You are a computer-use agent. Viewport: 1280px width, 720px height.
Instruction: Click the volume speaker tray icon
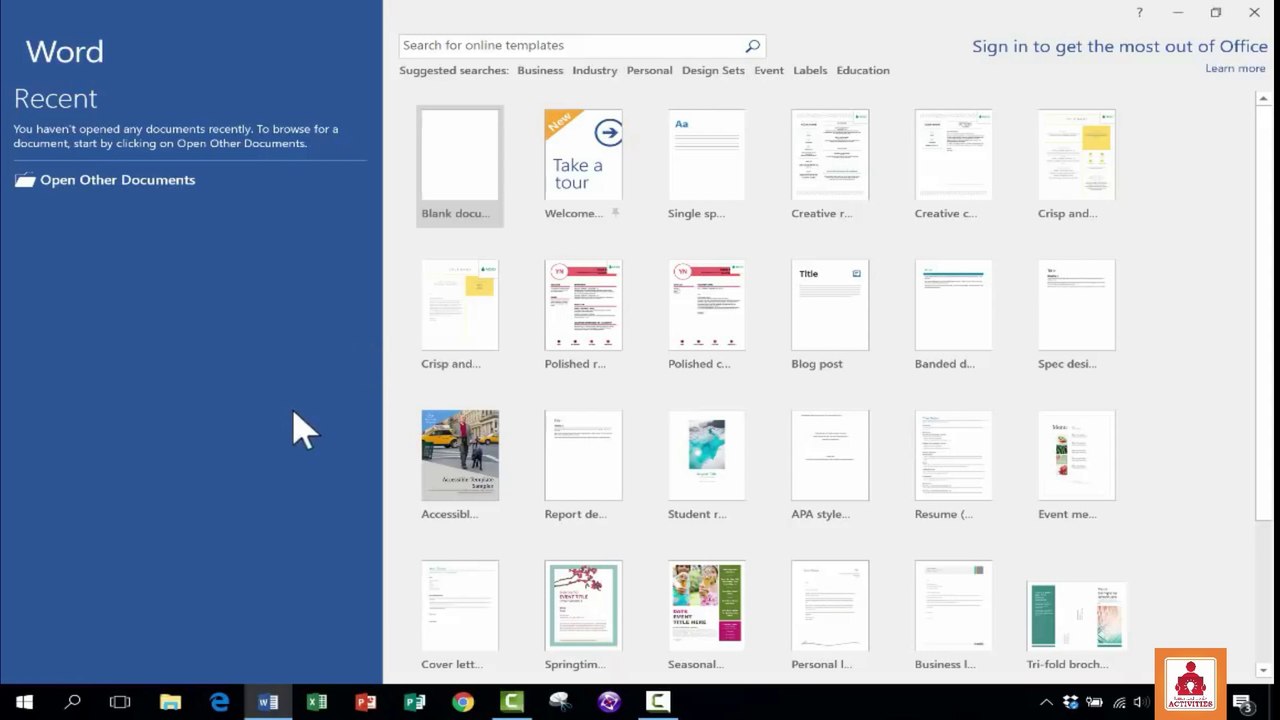tap(1142, 703)
